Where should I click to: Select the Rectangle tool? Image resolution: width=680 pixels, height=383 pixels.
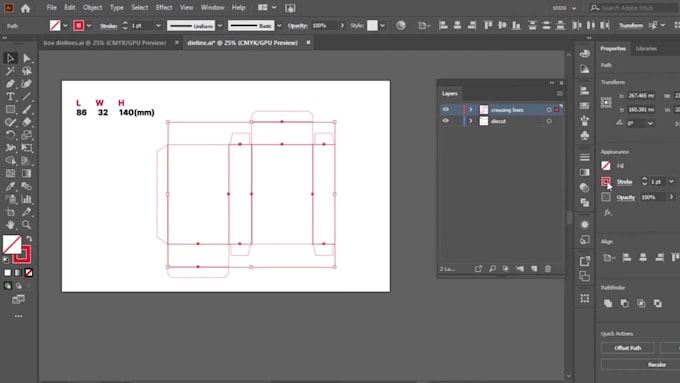(10, 109)
